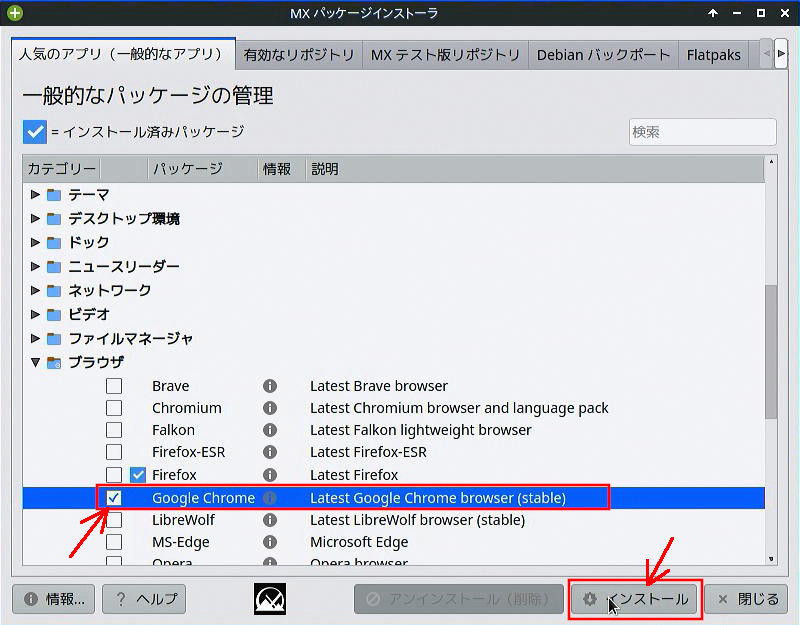Click the always-on-top arrow in title bar
Screen dimensions: 800x625
713,13
